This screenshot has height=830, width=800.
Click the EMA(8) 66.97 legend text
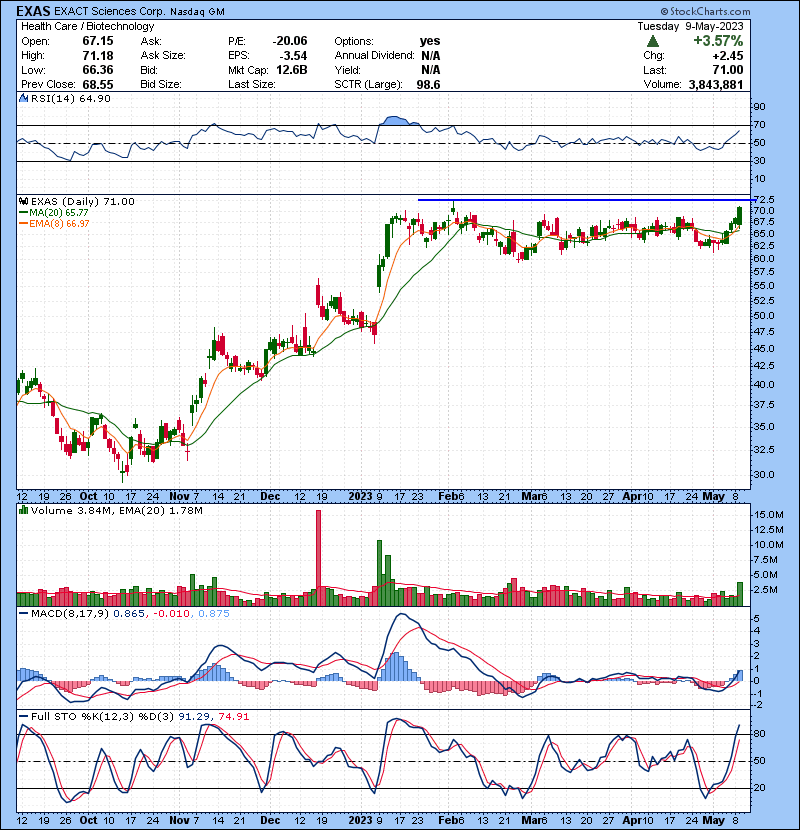coord(59,224)
